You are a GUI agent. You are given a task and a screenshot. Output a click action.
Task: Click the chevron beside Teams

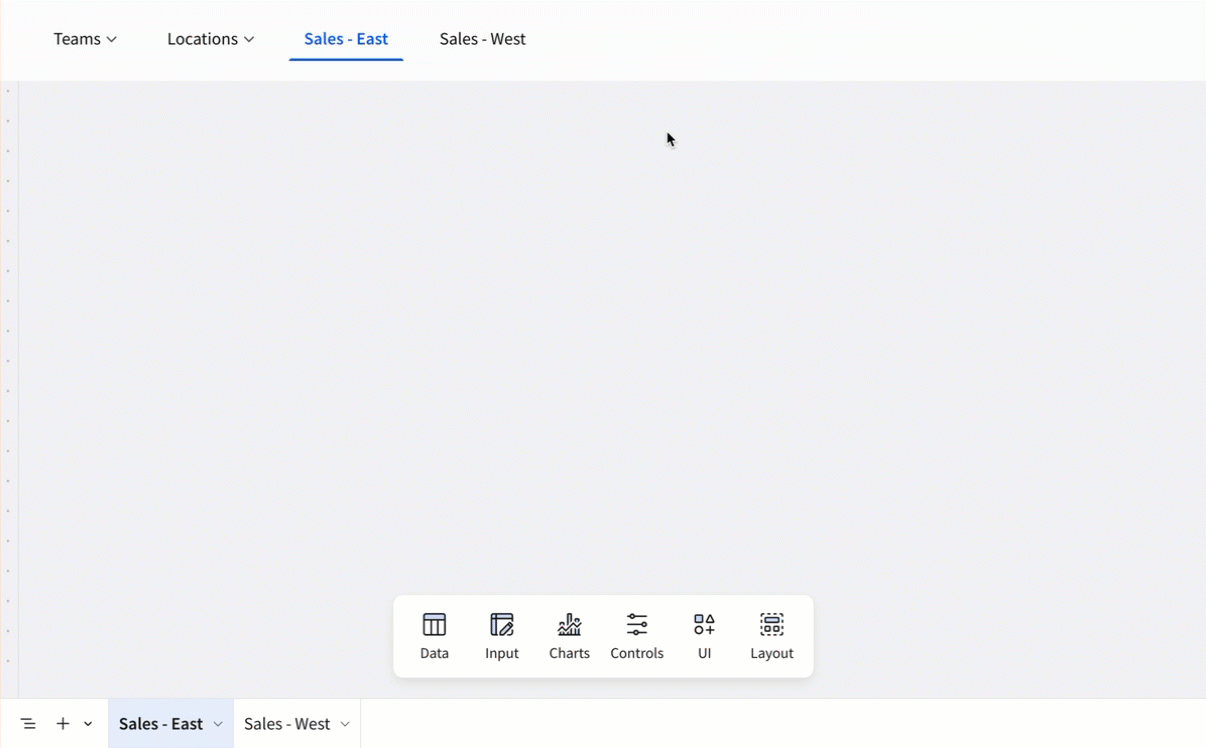click(x=112, y=40)
